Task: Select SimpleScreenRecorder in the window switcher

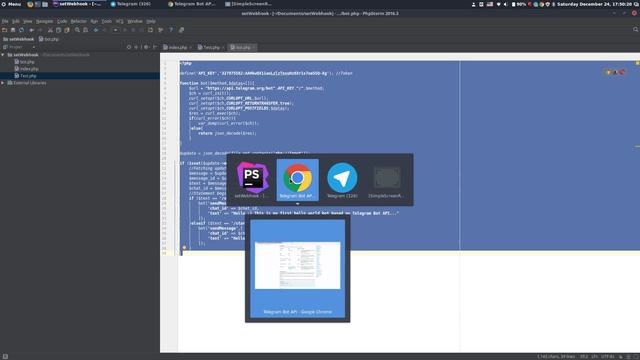Action: coord(386,180)
